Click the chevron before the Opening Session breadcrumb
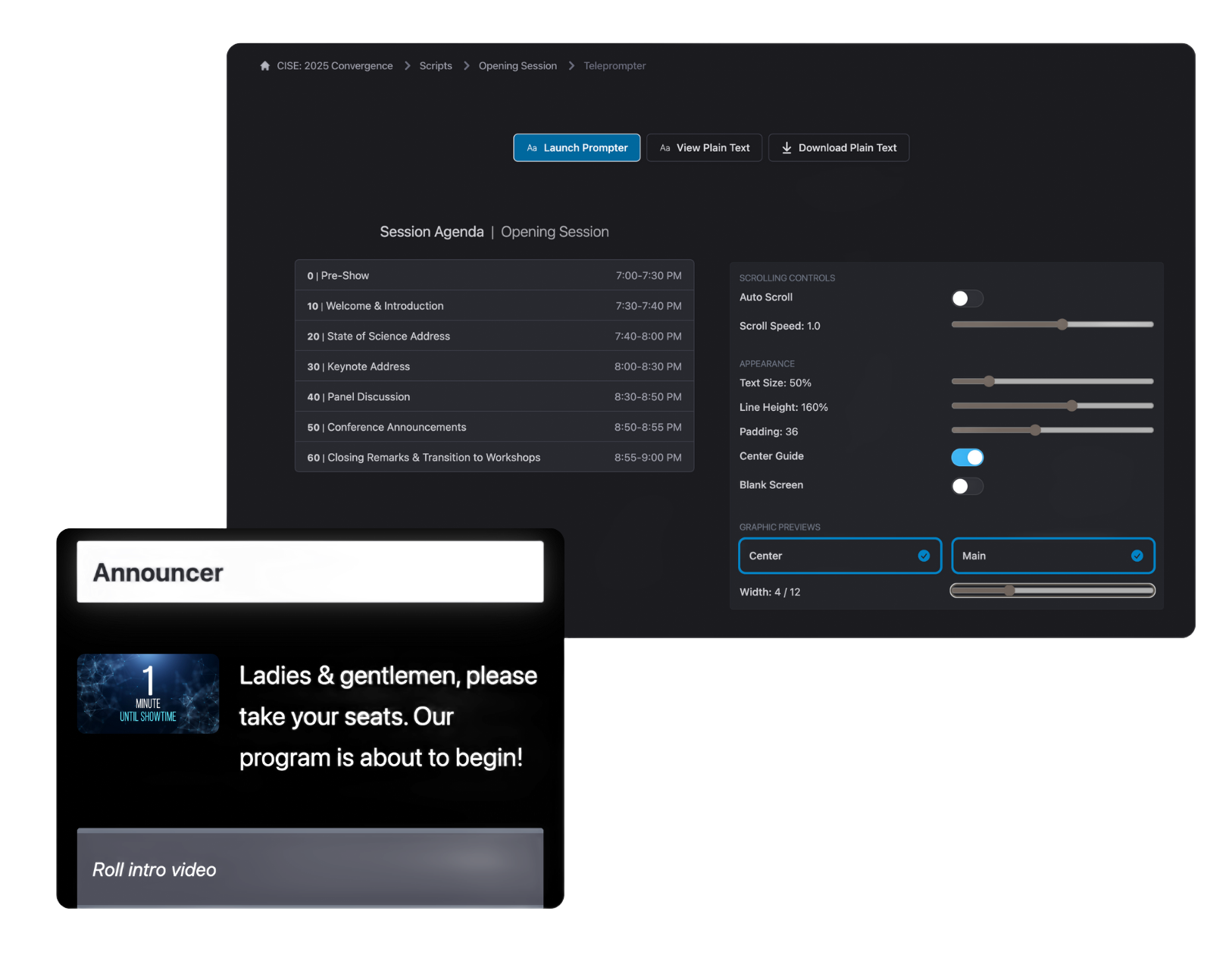The height and width of the screenshot is (974, 1232). point(466,66)
